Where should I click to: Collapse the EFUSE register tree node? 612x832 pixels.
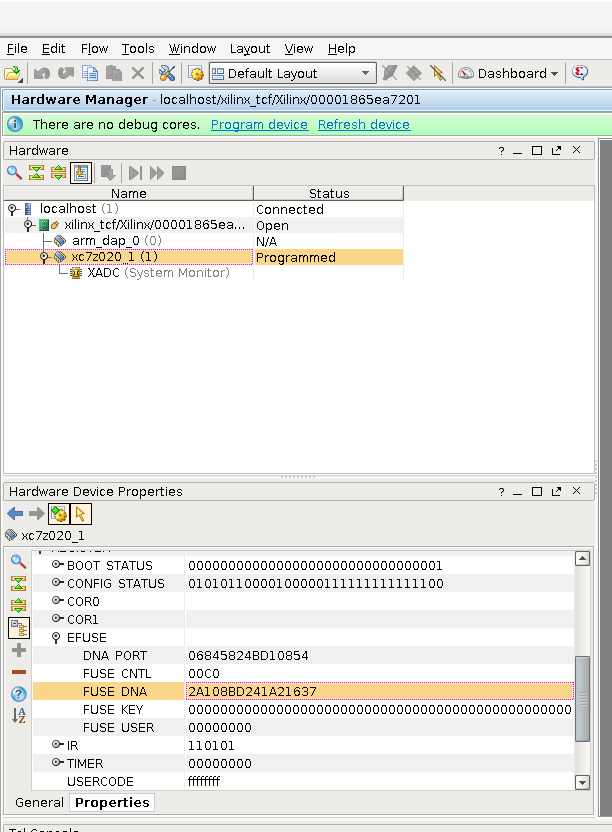[x=55, y=638]
